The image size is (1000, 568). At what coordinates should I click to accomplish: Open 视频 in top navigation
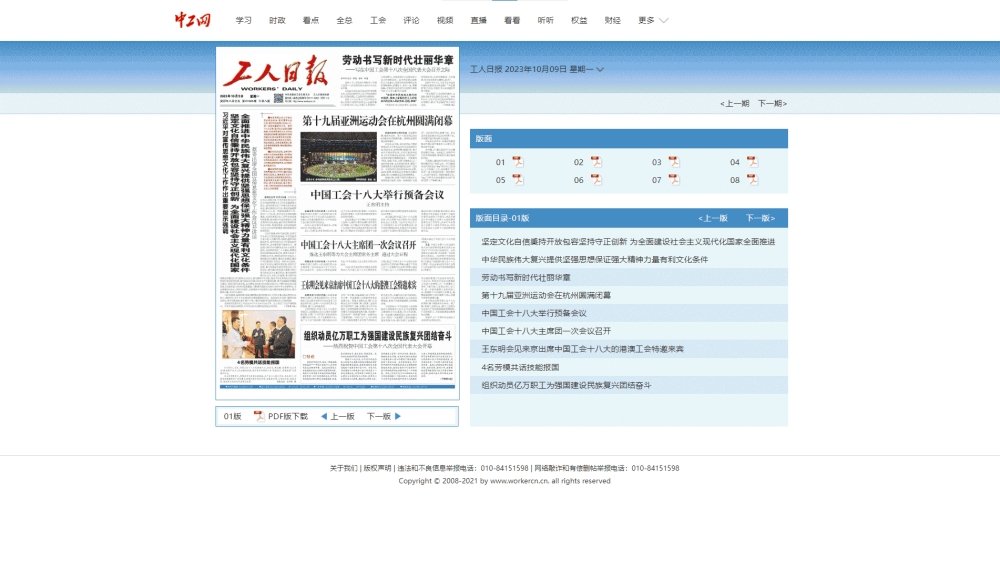(445, 20)
